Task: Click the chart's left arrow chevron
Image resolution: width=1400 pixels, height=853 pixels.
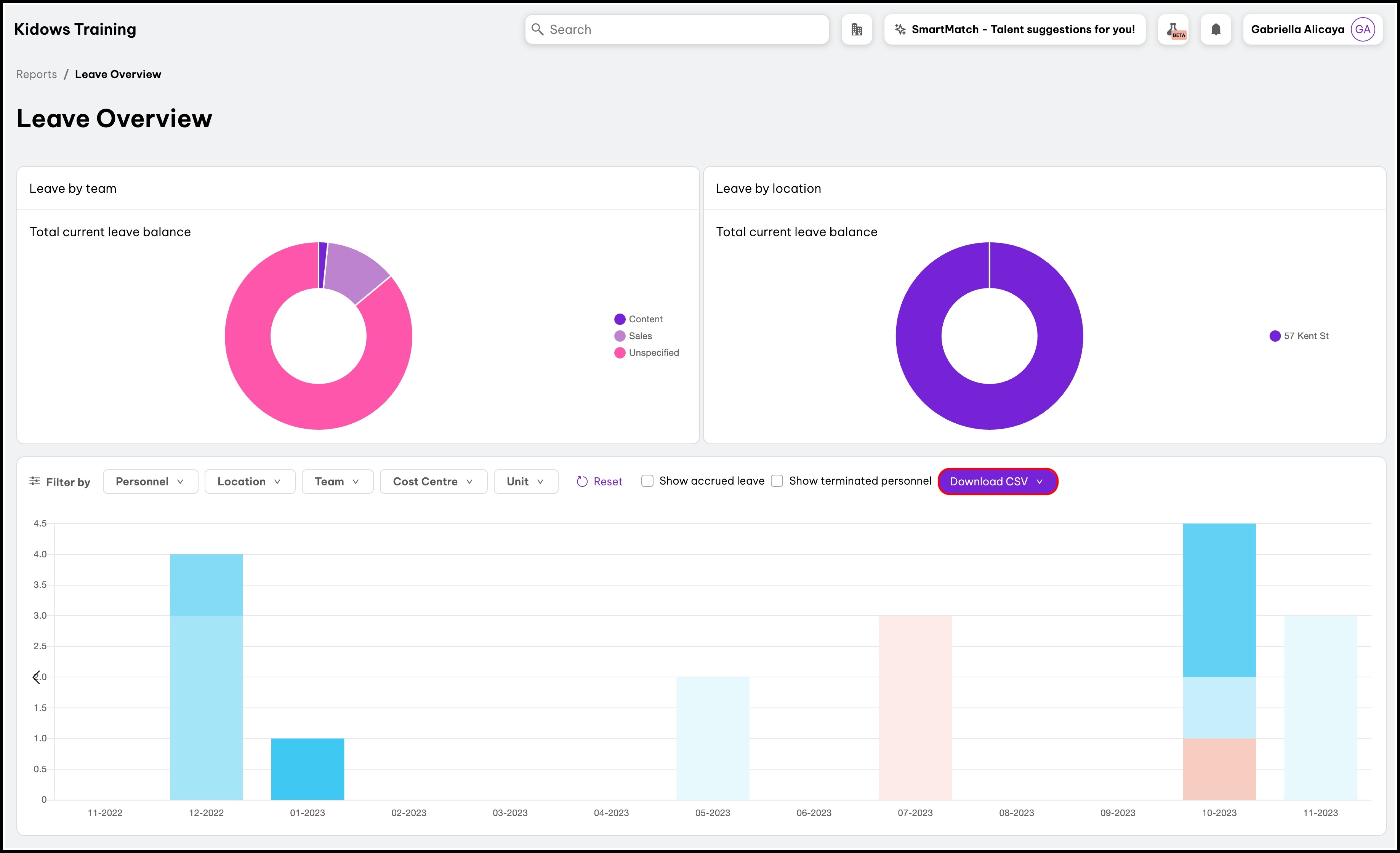Action: pos(36,677)
